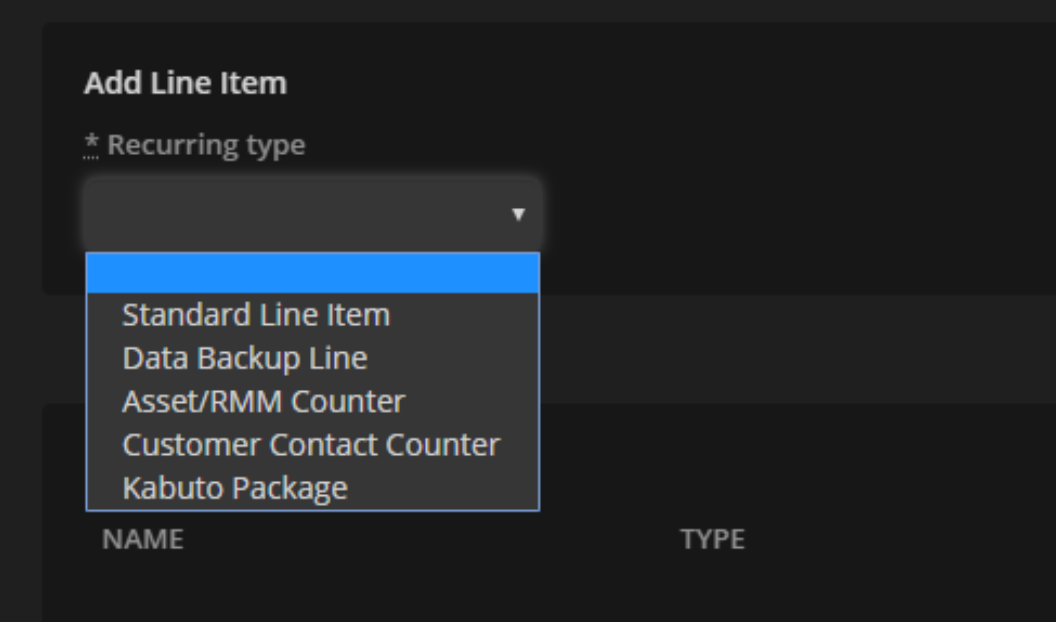Viewport: 1056px width, 622px height.
Task: Choose Standard Line Item option
Action: [x=256, y=315]
